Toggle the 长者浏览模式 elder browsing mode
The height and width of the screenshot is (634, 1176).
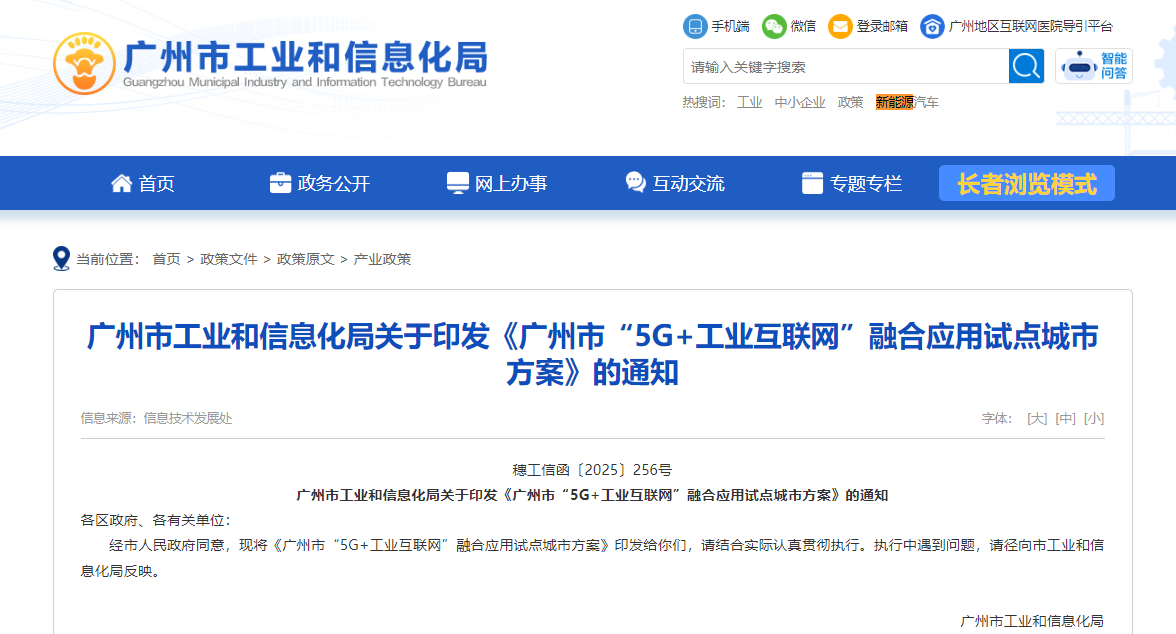click(x=1026, y=184)
